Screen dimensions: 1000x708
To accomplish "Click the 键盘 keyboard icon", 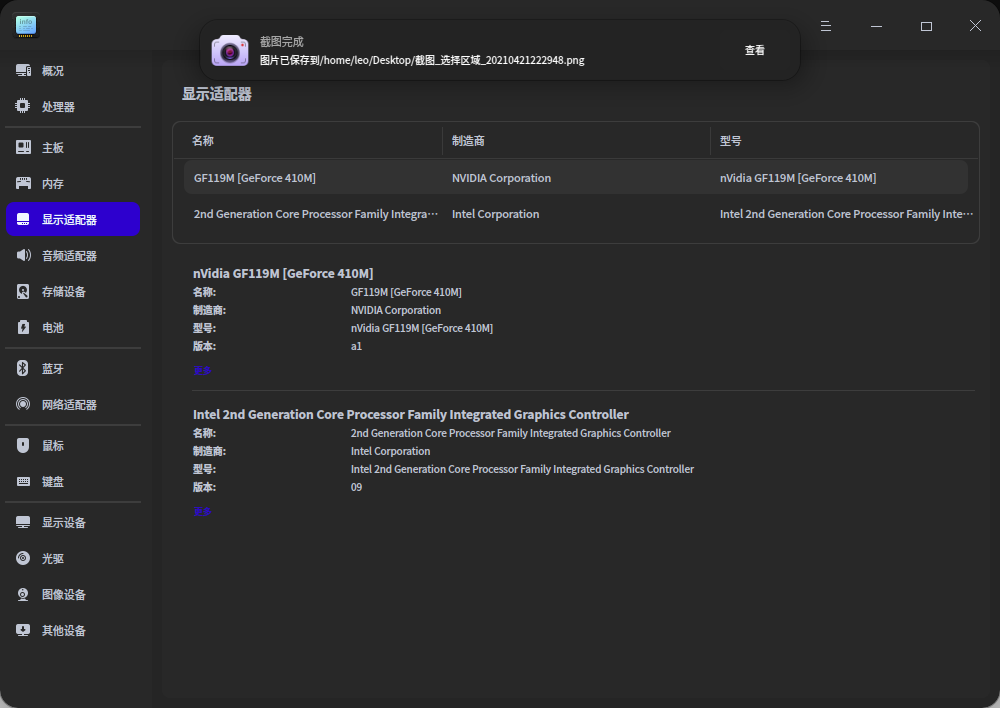I will click(x=23, y=482).
